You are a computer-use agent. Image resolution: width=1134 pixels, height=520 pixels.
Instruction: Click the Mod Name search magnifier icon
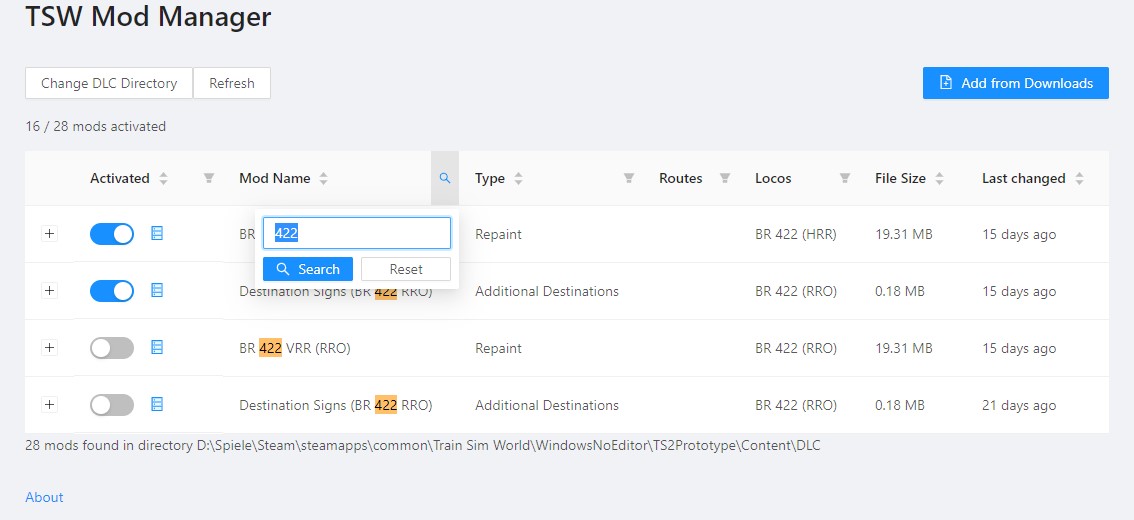pos(445,178)
